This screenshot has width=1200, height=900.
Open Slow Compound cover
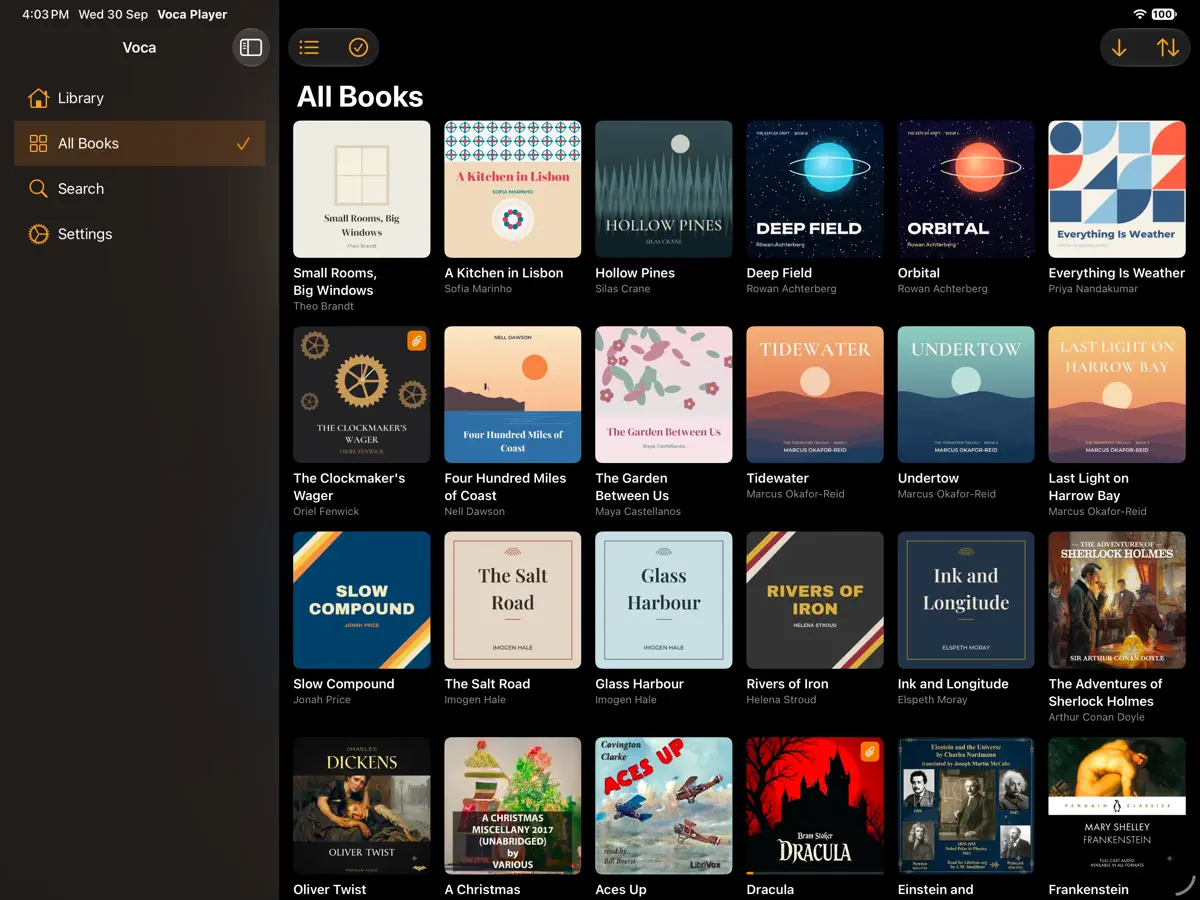[362, 600]
